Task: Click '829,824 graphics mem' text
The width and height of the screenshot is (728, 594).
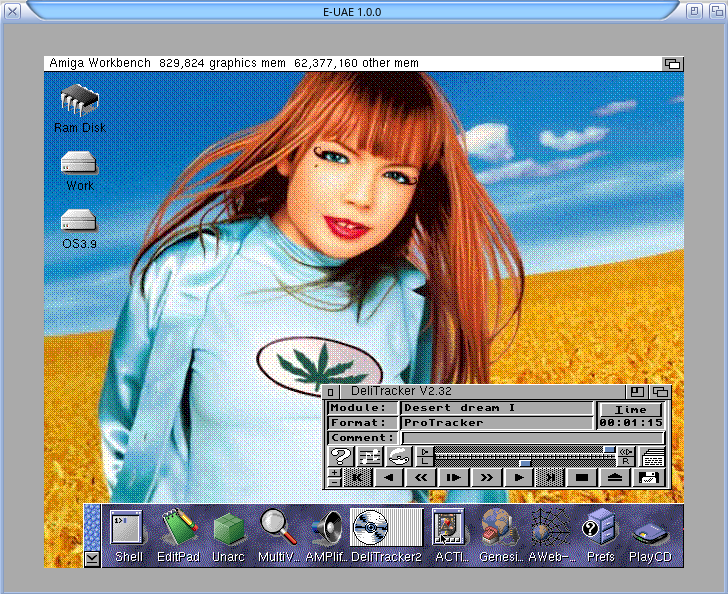Action: pyautogui.click(x=222, y=63)
